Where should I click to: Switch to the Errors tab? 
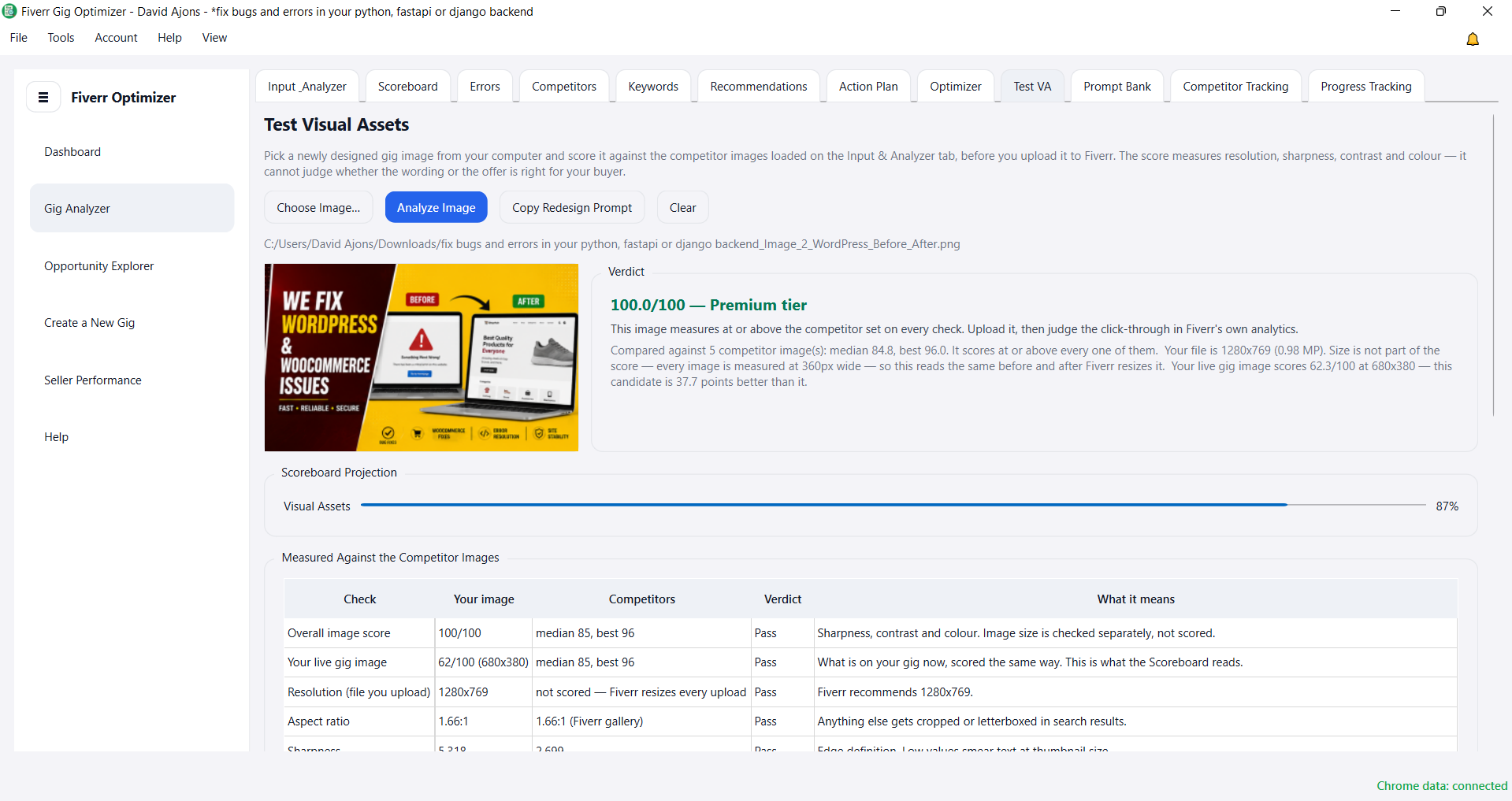(x=485, y=87)
